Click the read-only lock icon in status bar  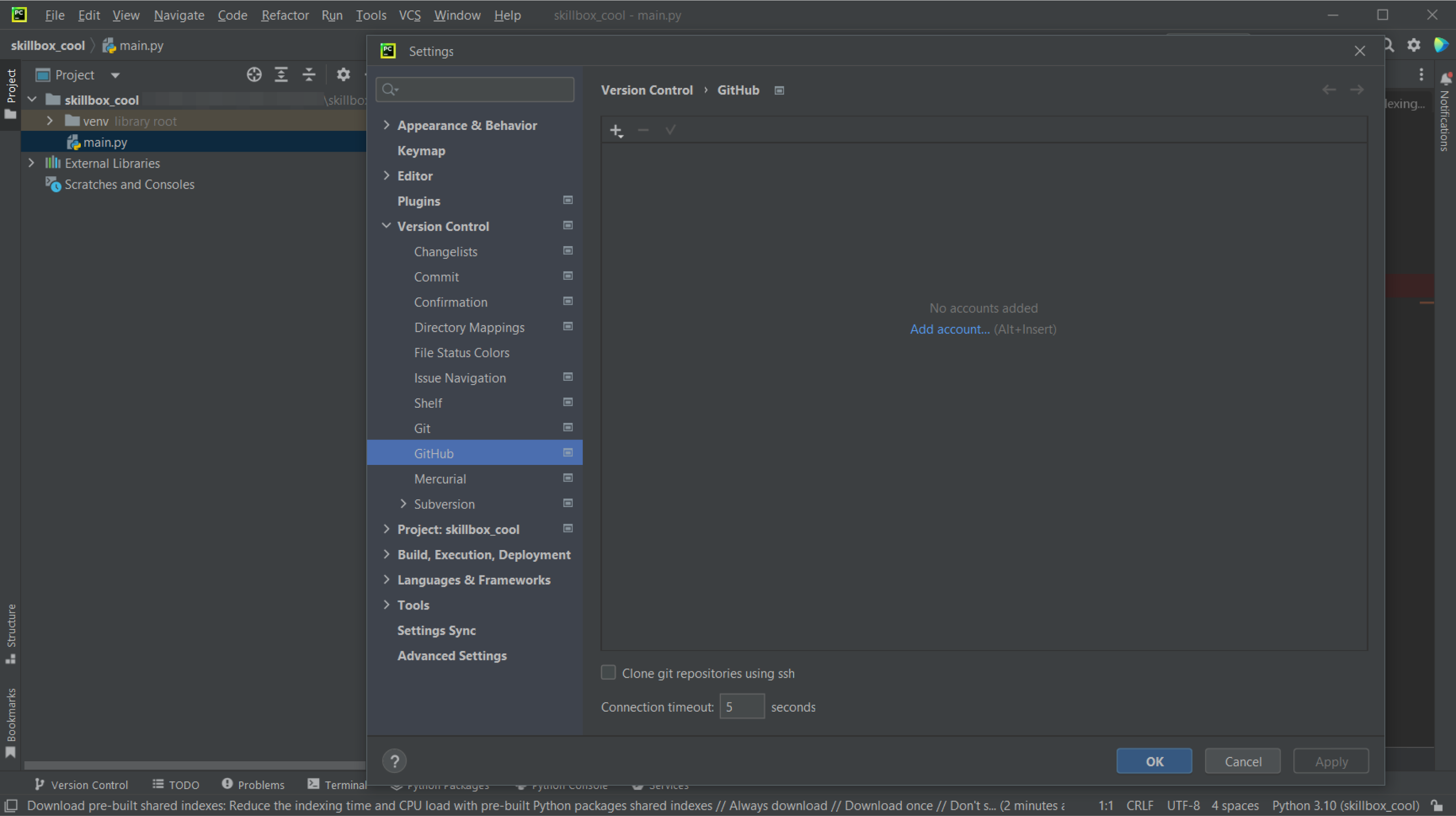point(1436,805)
